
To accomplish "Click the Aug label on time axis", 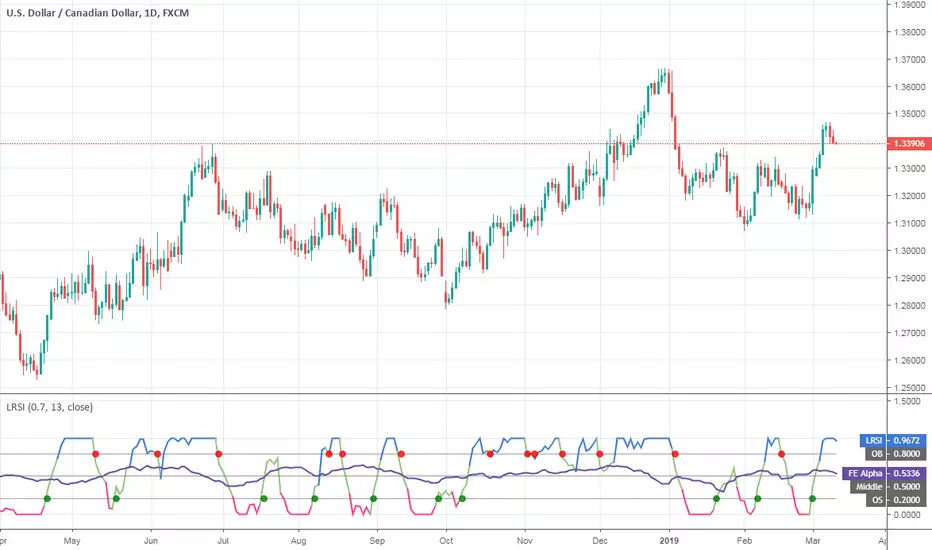I will click(298, 540).
